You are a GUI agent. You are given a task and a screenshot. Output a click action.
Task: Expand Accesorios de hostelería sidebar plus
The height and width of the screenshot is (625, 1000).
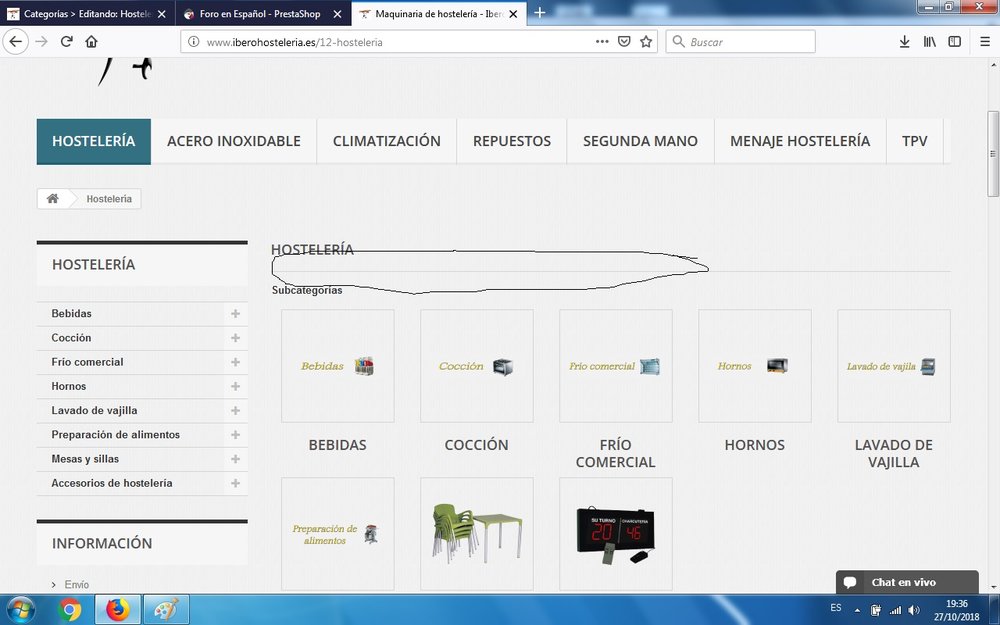click(235, 483)
